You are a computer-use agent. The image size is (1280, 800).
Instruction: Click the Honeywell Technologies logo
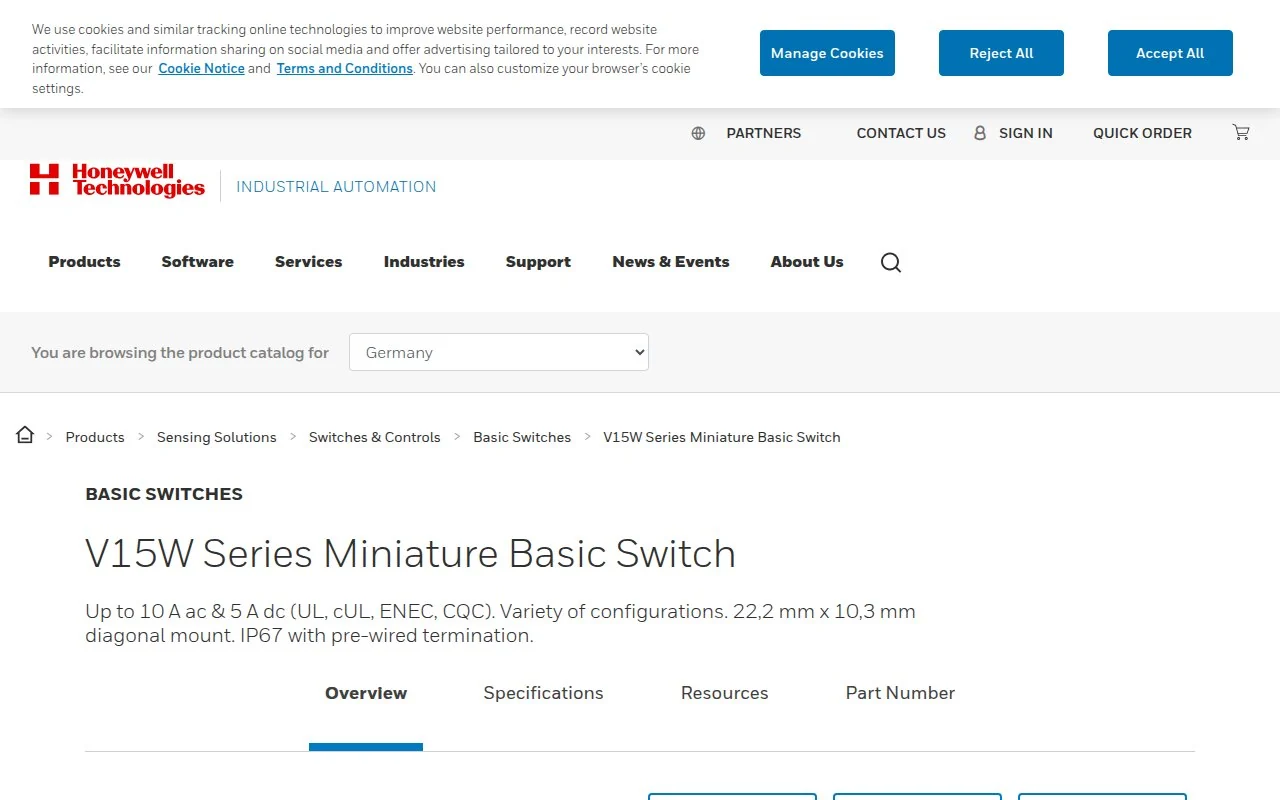click(117, 181)
